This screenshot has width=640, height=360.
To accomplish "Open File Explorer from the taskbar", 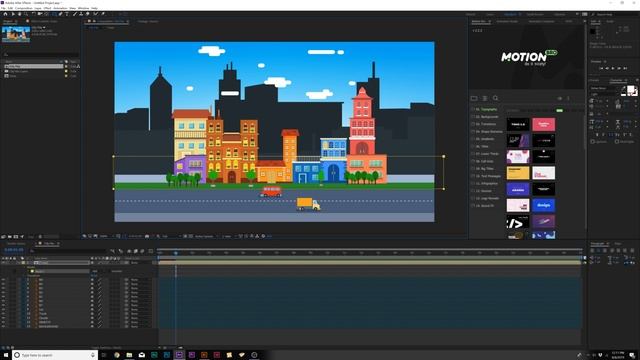I will pyautogui.click(x=129, y=355).
